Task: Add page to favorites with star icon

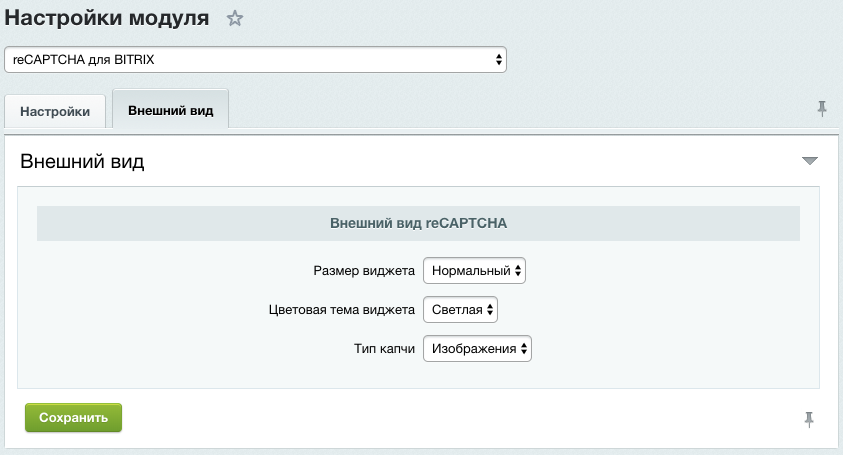Action: (235, 18)
